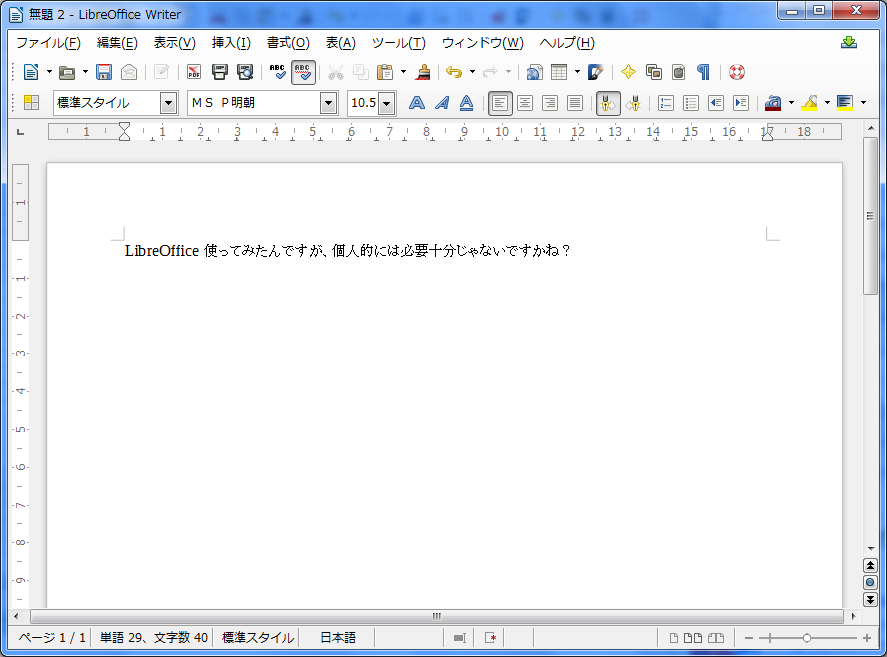Toggle left-to-right text direction
The image size is (887, 657).
(608, 103)
